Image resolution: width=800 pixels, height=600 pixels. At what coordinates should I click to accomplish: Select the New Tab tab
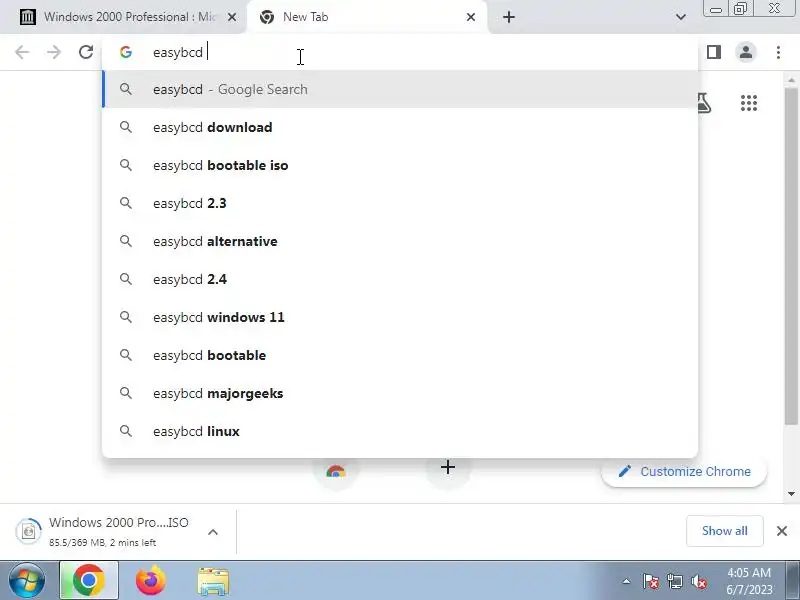(366, 17)
